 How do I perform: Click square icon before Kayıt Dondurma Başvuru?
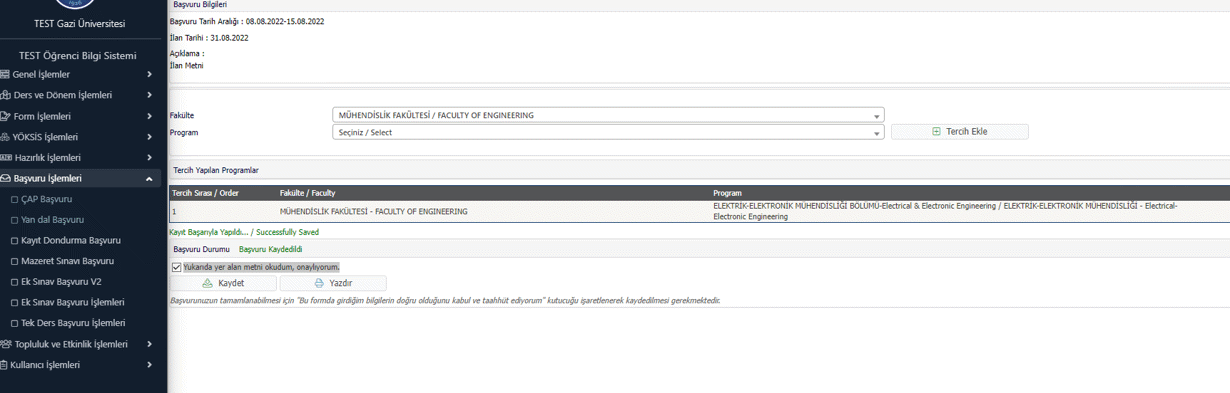14,241
